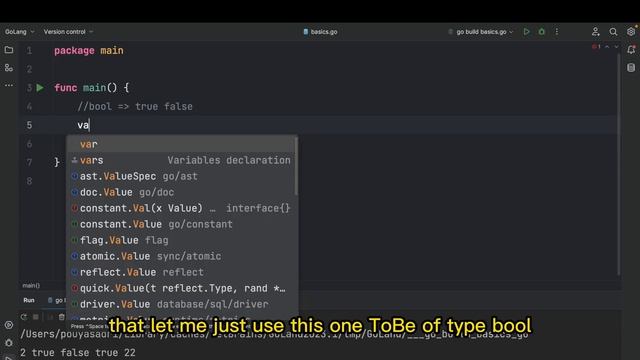Click line number 1 in the gutter
This screenshot has height=360, width=640.
click(x=29, y=51)
